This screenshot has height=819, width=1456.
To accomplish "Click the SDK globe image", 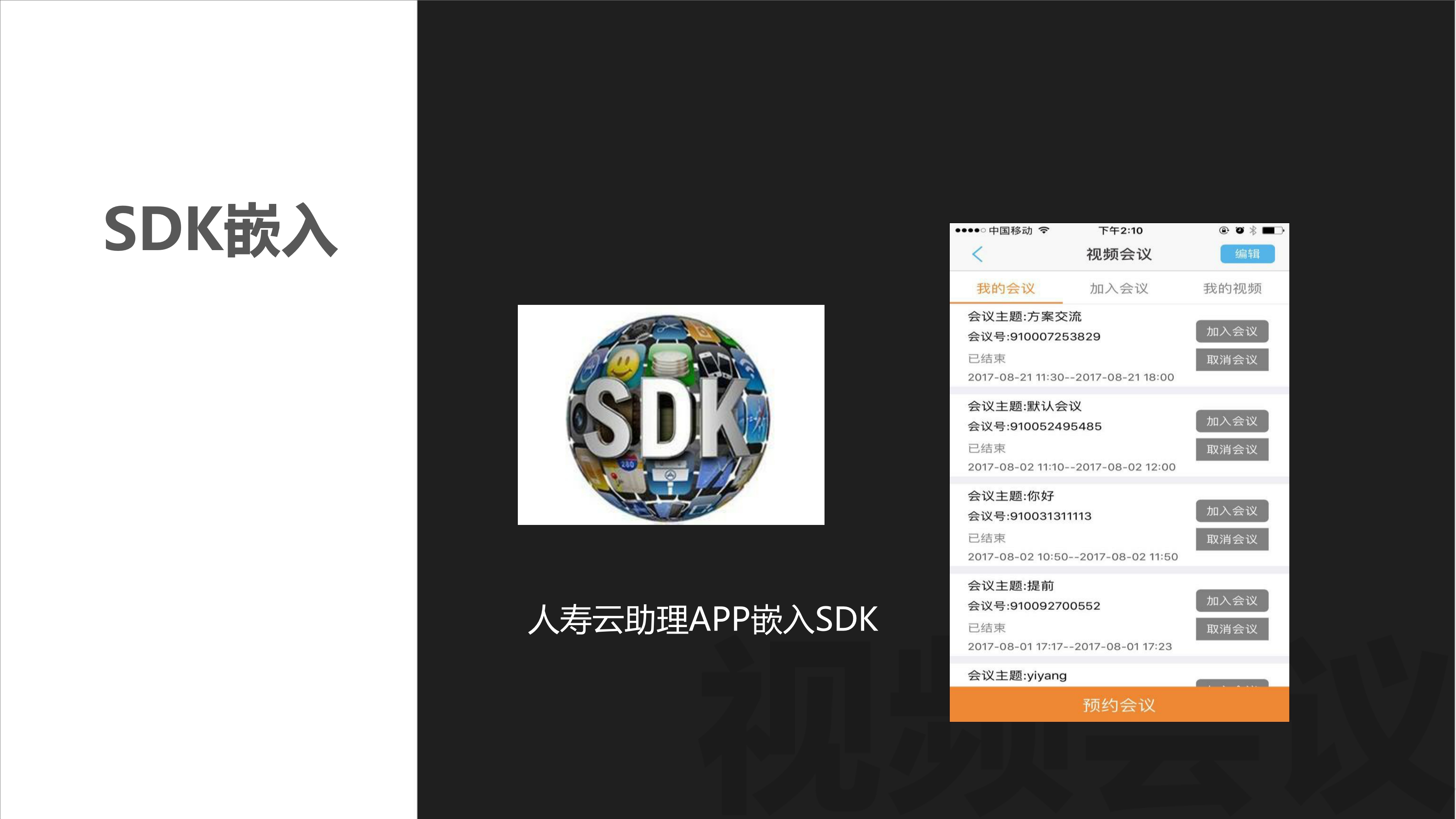I will [671, 415].
